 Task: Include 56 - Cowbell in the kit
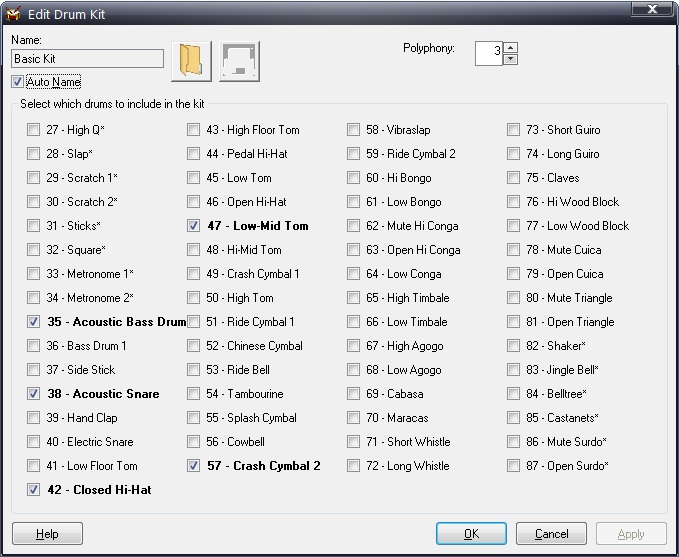pyautogui.click(x=194, y=442)
